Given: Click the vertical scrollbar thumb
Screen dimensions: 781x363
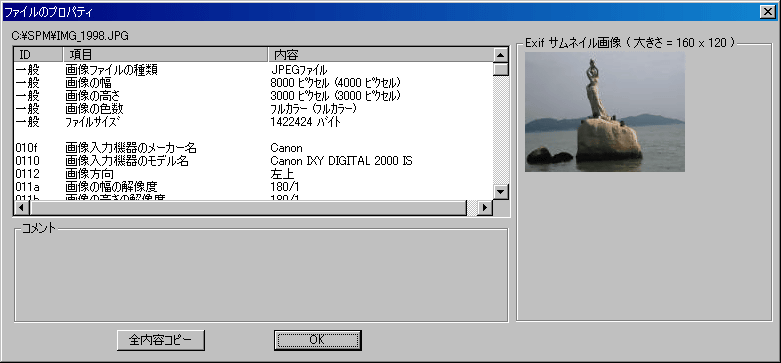Looking at the screenshot, I should tap(501, 69).
